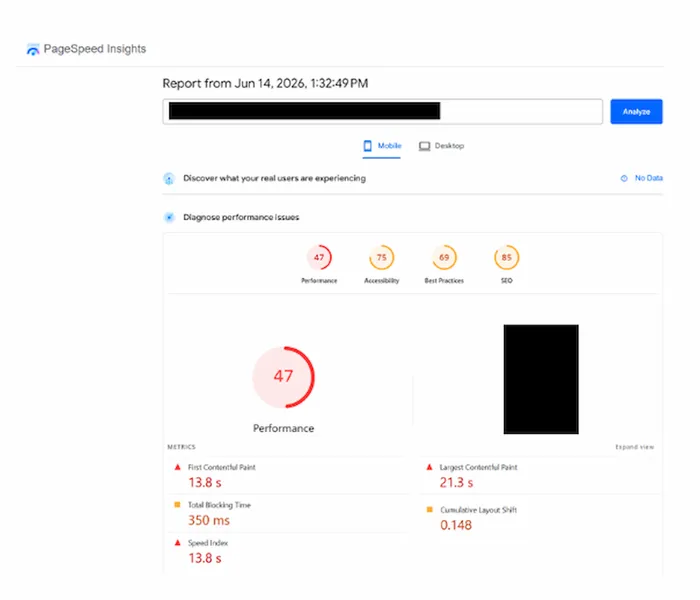Open Speed Index metric
This screenshot has height=600, width=700.
(x=208, y=543)
